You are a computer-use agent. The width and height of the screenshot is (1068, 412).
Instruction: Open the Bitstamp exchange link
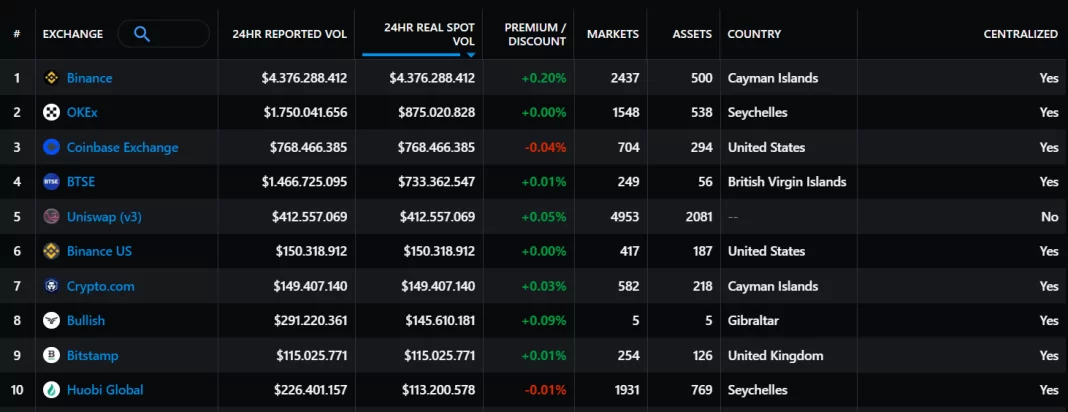click(x=93, y=355)
